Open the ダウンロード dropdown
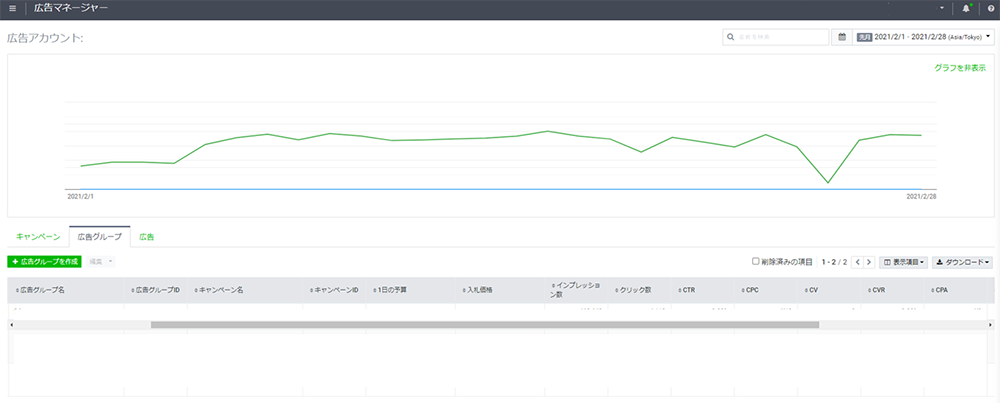The image size is (1000, 403). [962, 262]
